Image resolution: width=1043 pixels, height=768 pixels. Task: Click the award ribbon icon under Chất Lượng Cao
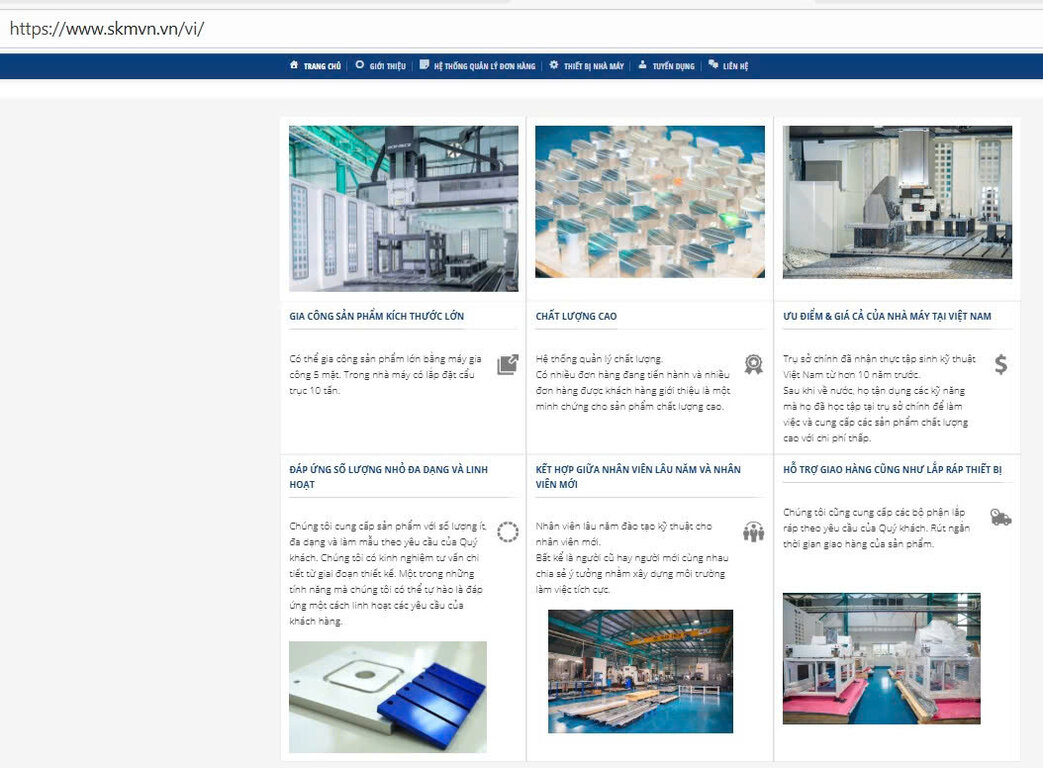753,364
